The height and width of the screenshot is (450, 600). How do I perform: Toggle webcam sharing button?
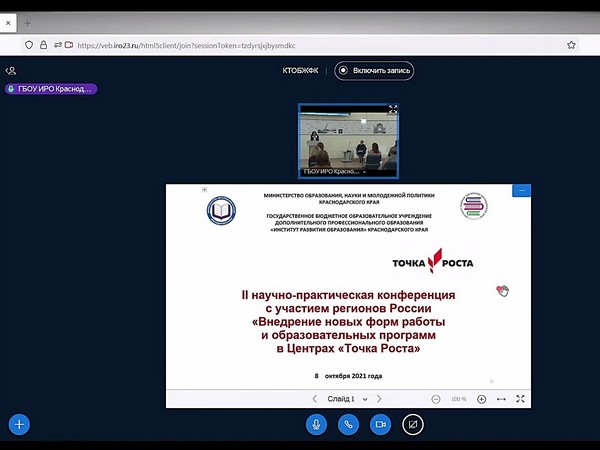point(380,424)
